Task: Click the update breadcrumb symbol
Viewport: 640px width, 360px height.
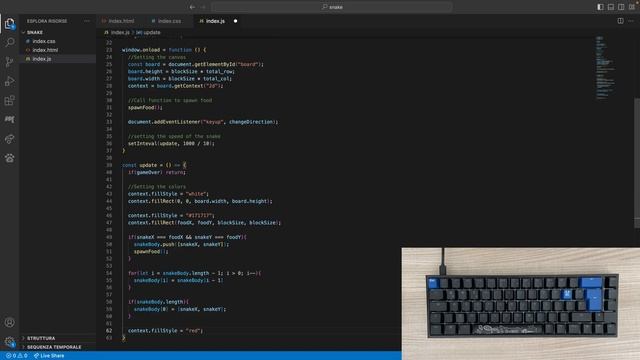Action: (148, 32)
